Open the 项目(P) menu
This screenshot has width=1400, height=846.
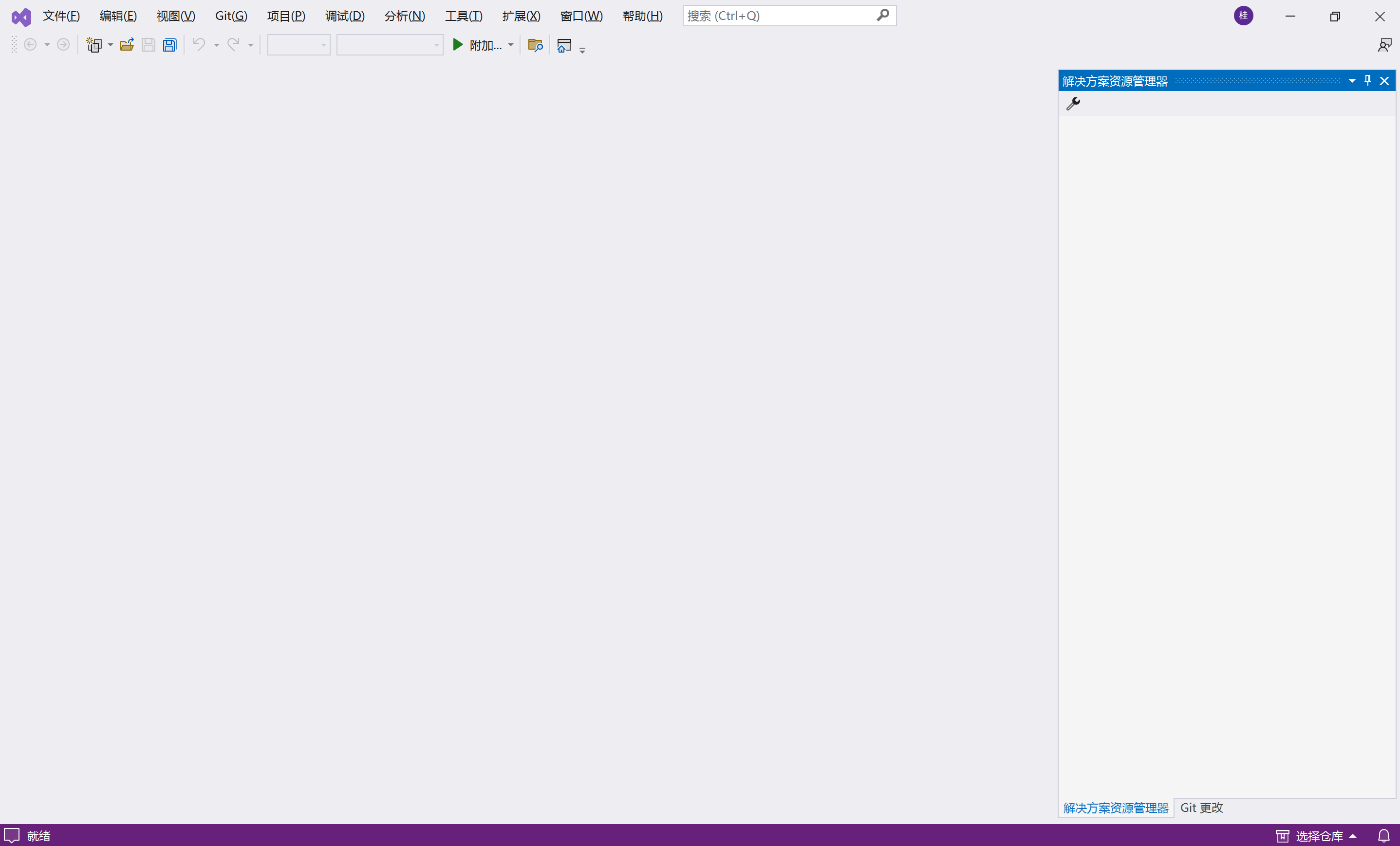[286, 16]
